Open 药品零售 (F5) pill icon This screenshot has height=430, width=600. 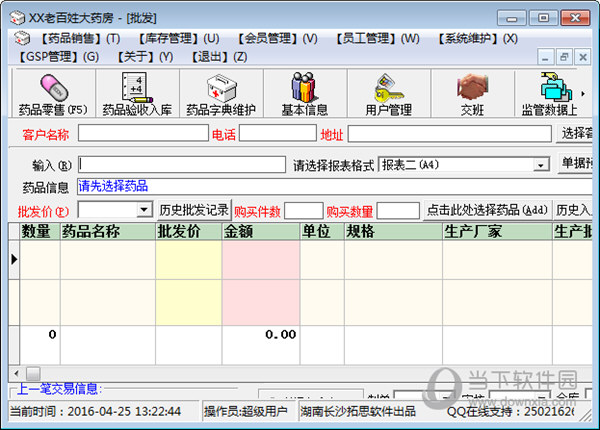[54, 94]
